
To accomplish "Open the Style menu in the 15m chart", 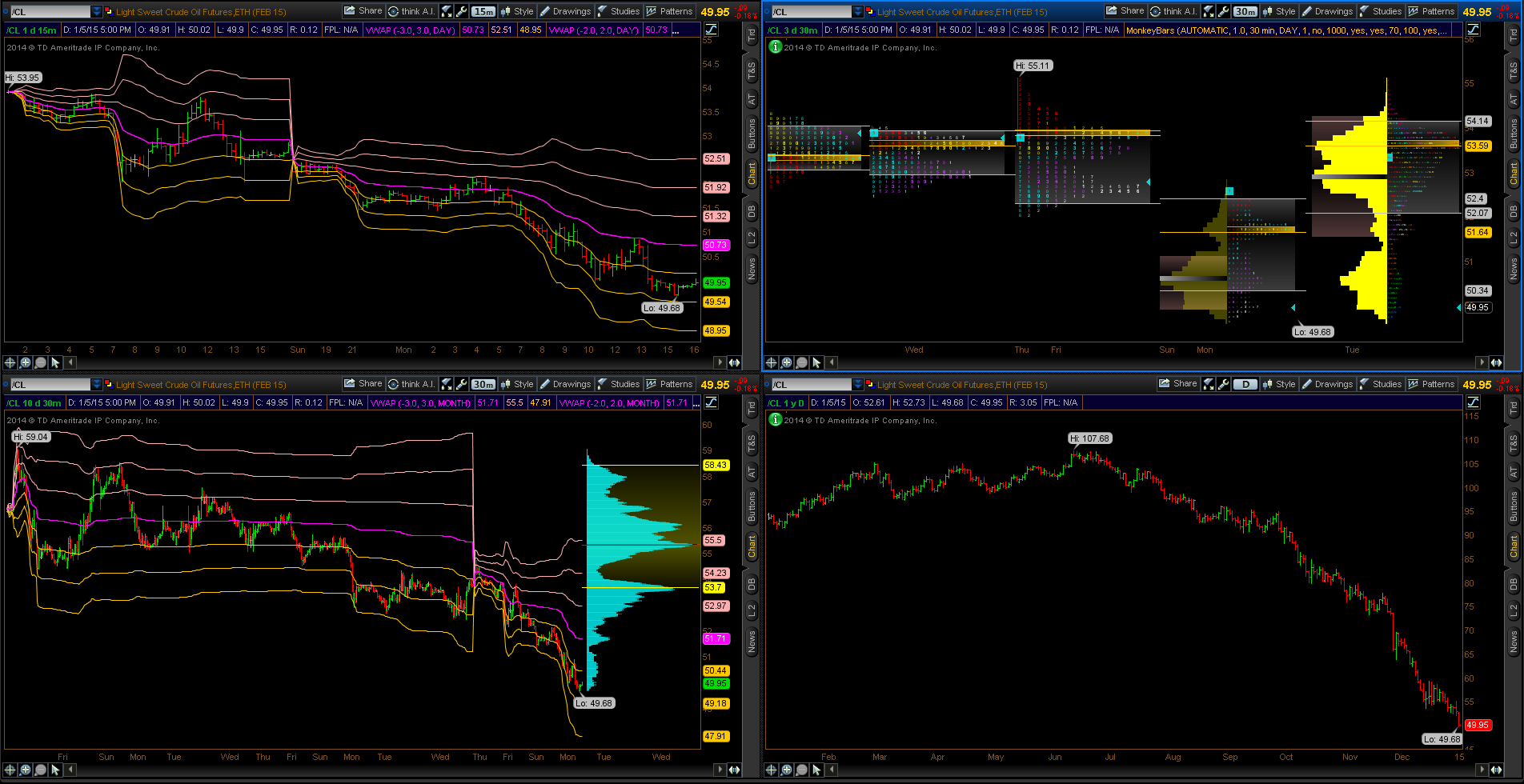I will coord(518,11).
